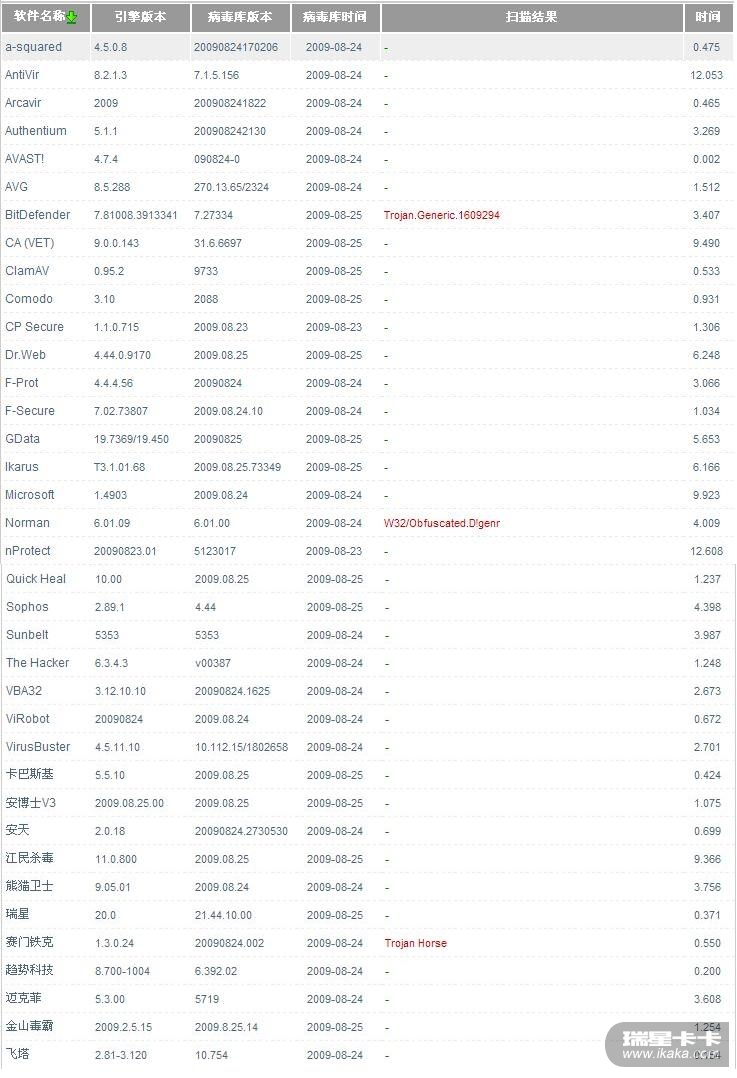Select the Quick Heal entry
This screenshot has width=737, height=1078.
(x=36, y=579)
